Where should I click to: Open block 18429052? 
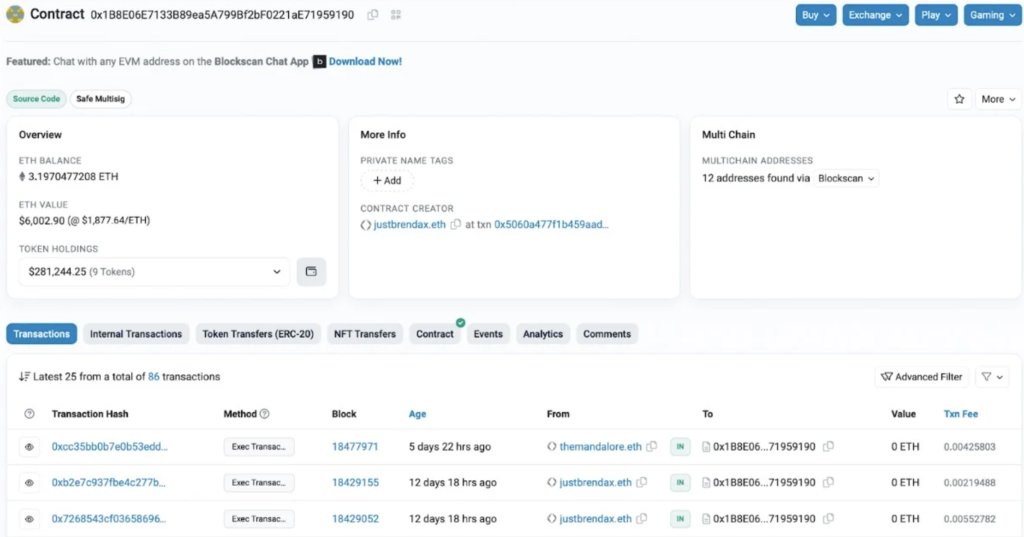tap(355, 519)
